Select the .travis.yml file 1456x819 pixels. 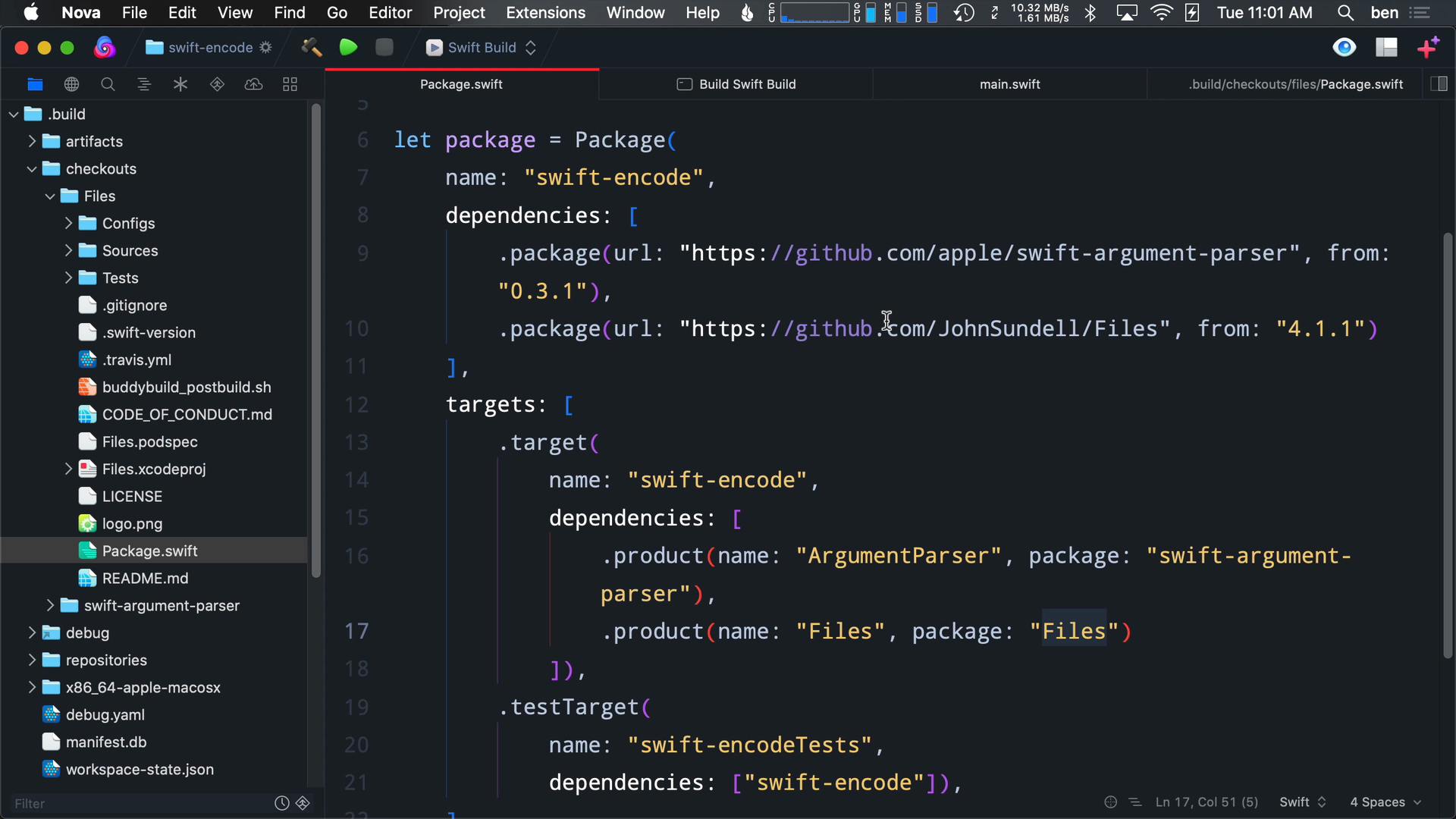pyautogui.click(x=153, y=359)
